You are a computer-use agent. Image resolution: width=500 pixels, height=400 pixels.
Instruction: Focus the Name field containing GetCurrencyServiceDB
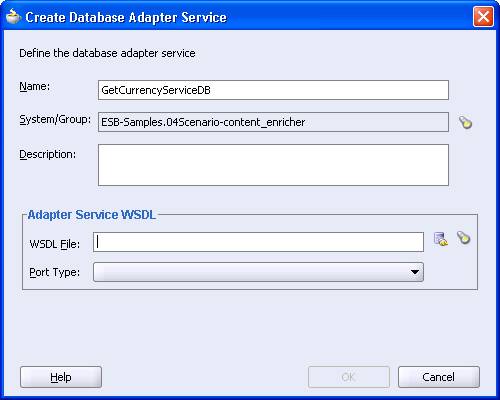click(273, 90)
